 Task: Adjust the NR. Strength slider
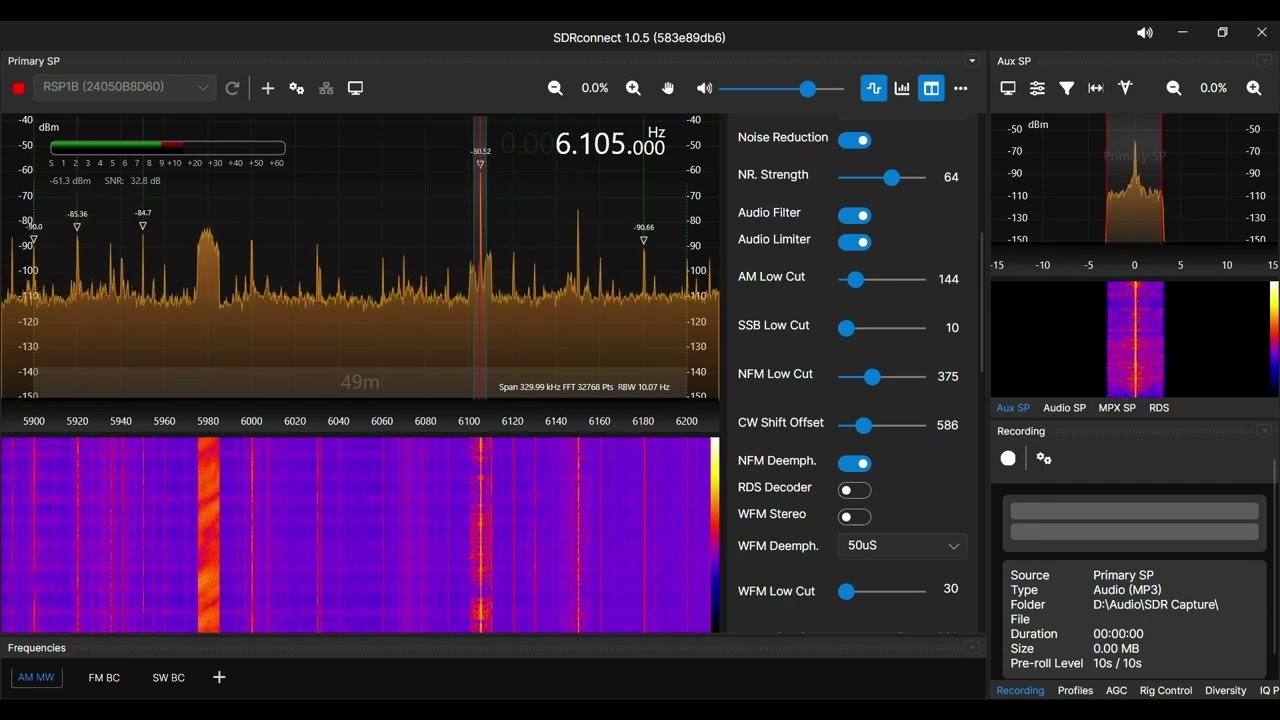click(882, 178)
